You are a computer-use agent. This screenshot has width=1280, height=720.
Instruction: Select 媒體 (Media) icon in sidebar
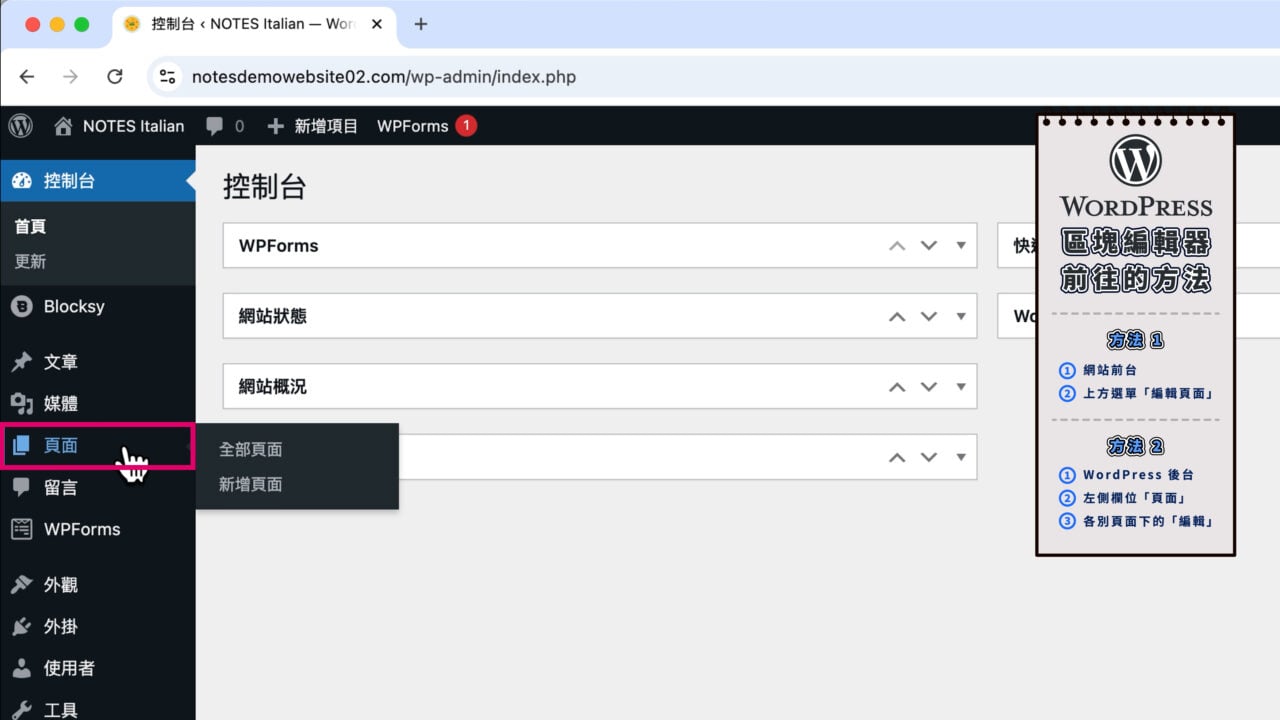(x=21, y=404)
